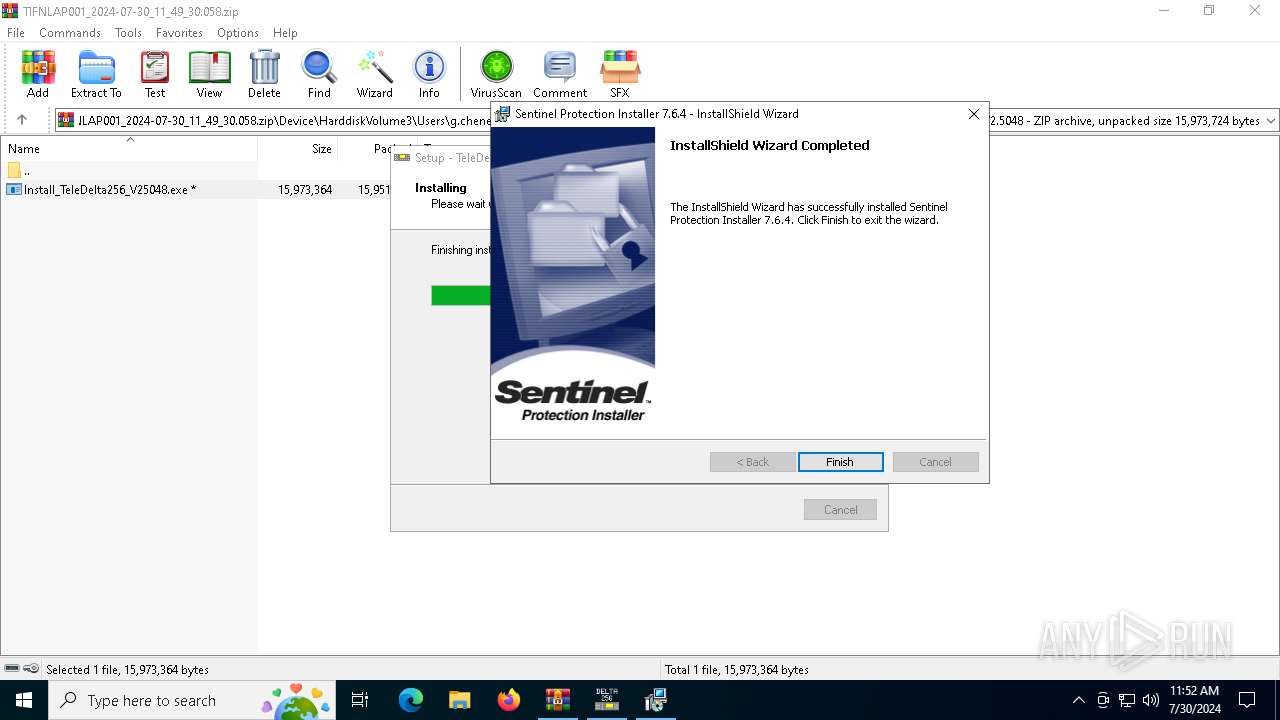The width and height of the screenshot is (1280, 720).
Task: Open the Help menu
Action: coord(285,32)
